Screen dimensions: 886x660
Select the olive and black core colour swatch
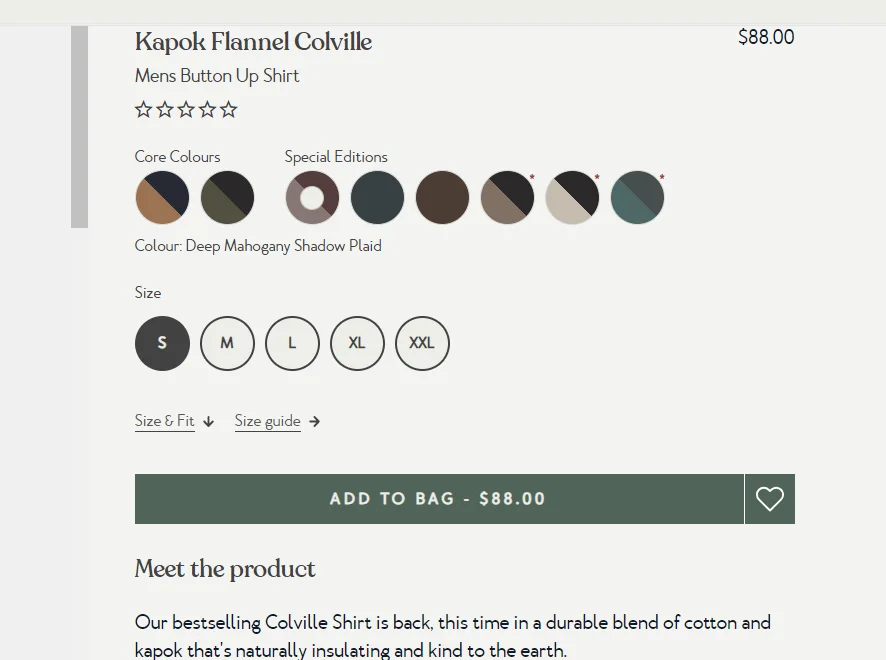(227, 197)
